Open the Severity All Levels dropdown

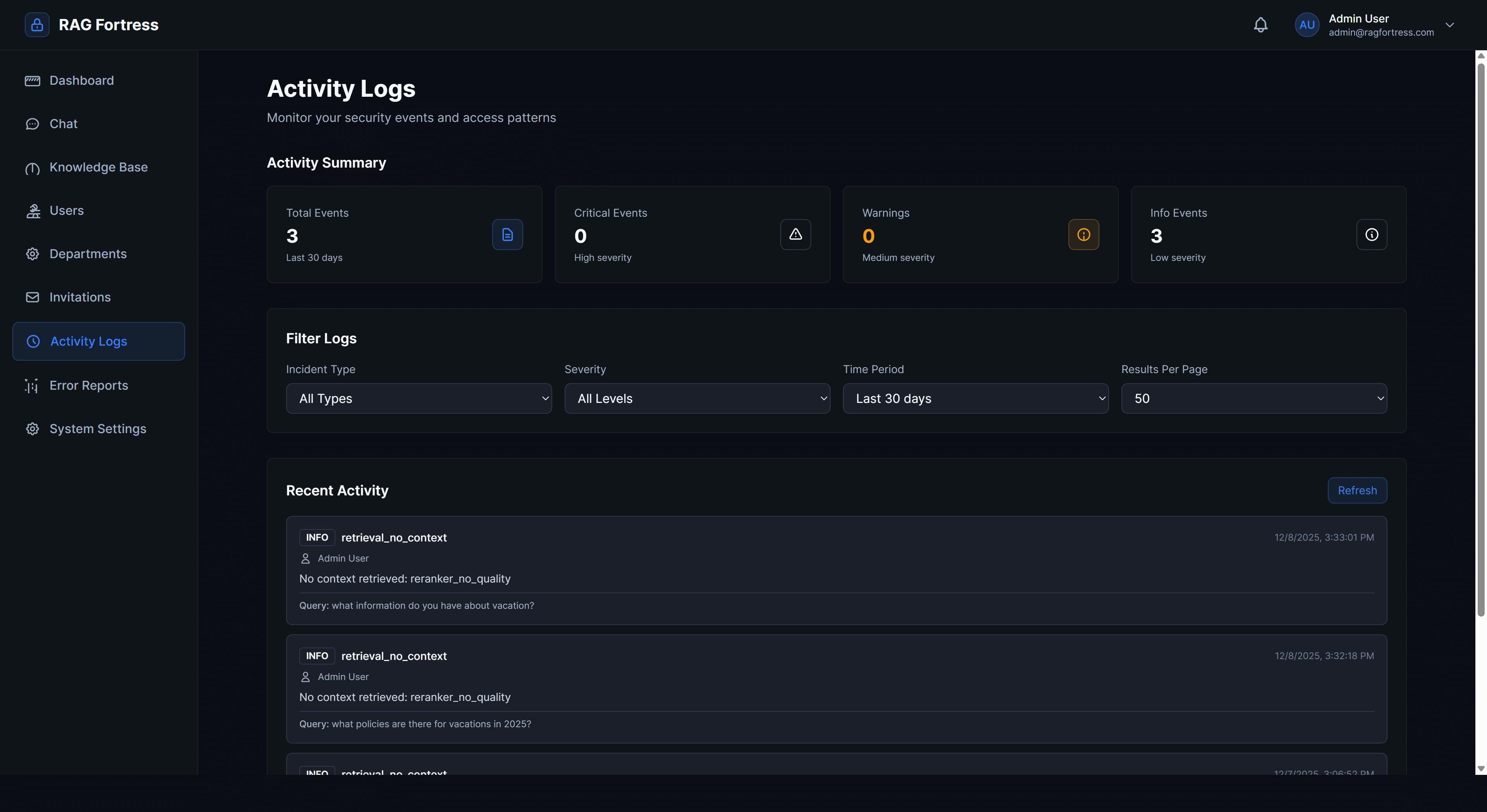(x=697, y=398)
